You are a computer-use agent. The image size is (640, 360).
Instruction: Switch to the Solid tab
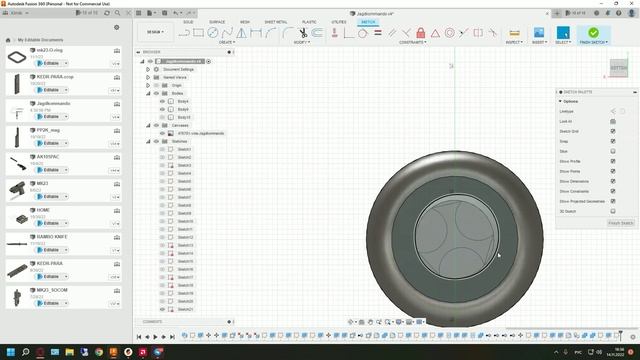point(188,22)
